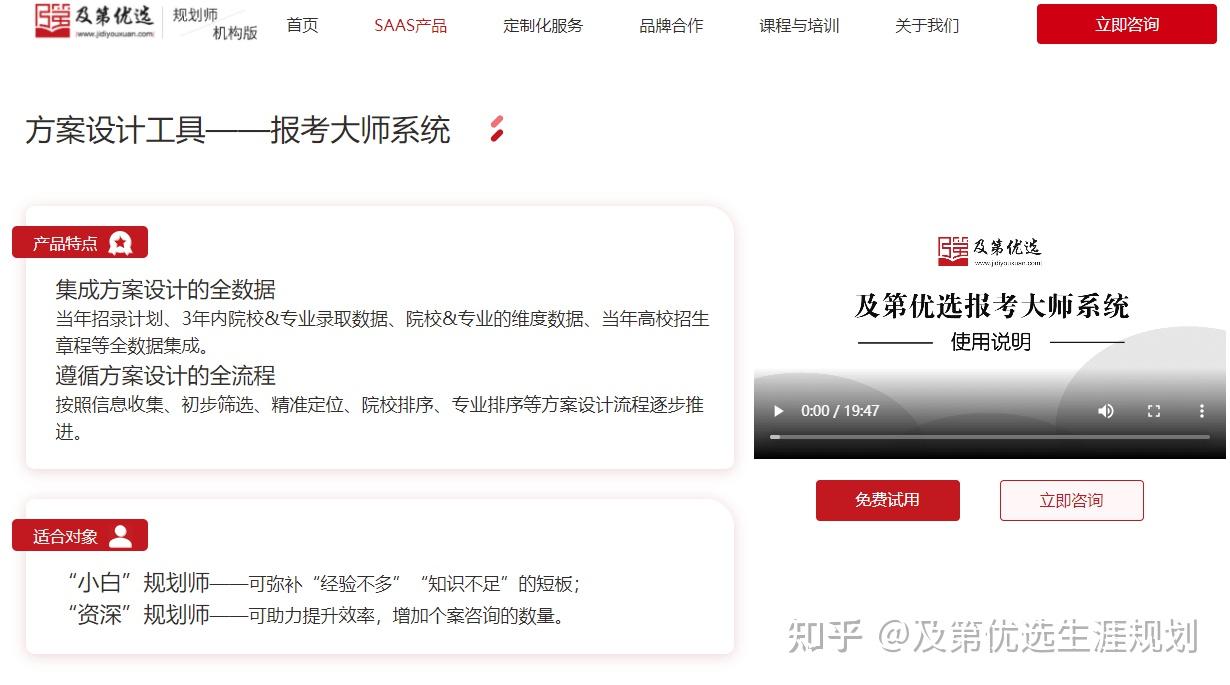Open the video more-options menu
This screenshot has width=1230, height=685.
coord(1202,411)
